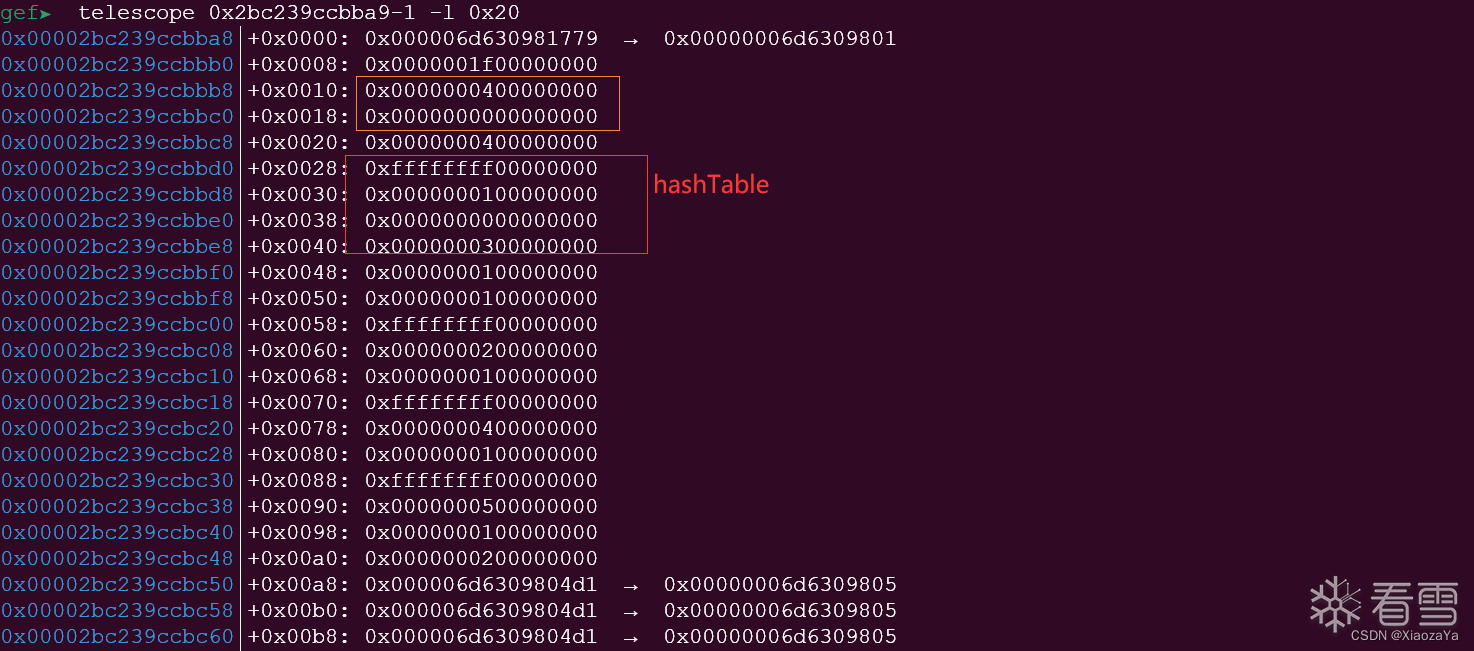Screen dimensions: 1474x651
Task: Click the +0x0028 offset label
Action: (298, 169)
